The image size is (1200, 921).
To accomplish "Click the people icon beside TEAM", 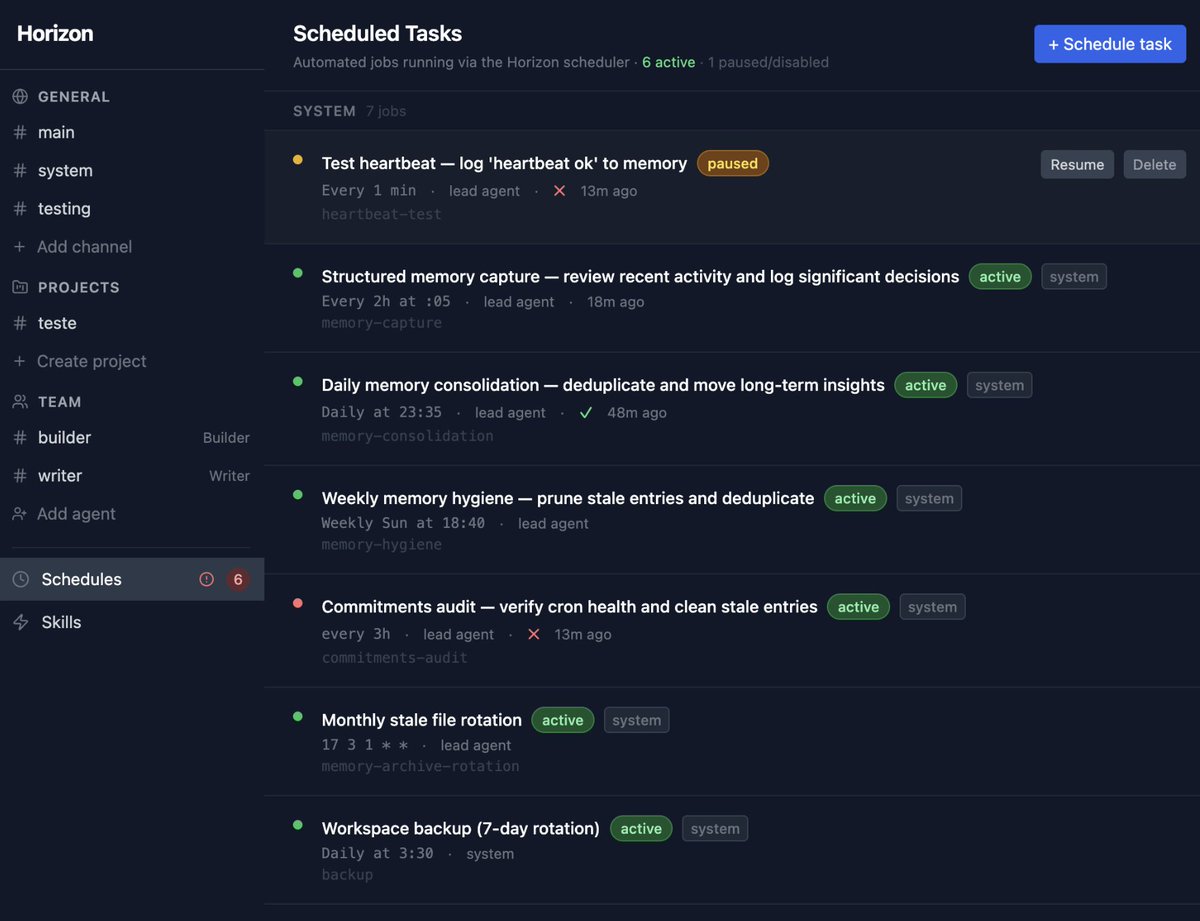I will click(20, 402).
